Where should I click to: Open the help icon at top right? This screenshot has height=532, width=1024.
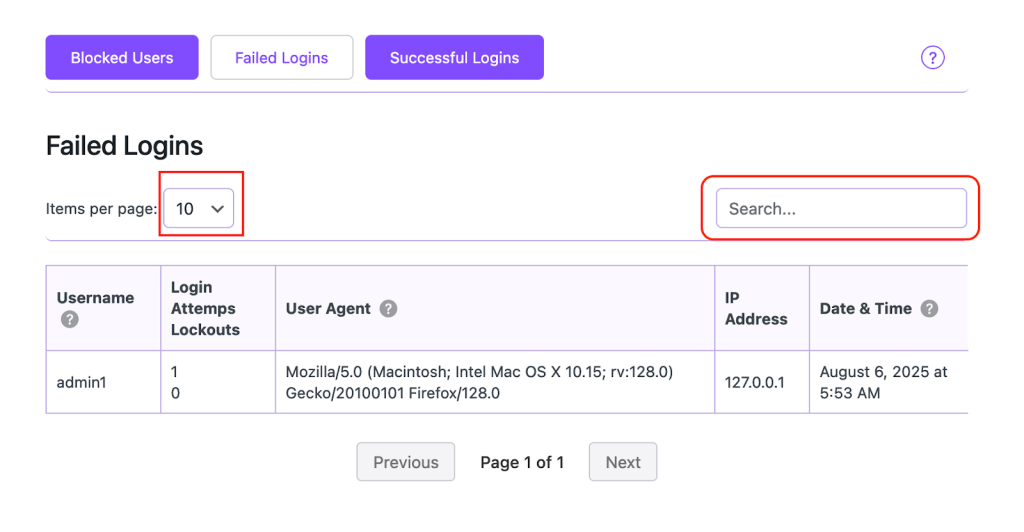[932, 58]
